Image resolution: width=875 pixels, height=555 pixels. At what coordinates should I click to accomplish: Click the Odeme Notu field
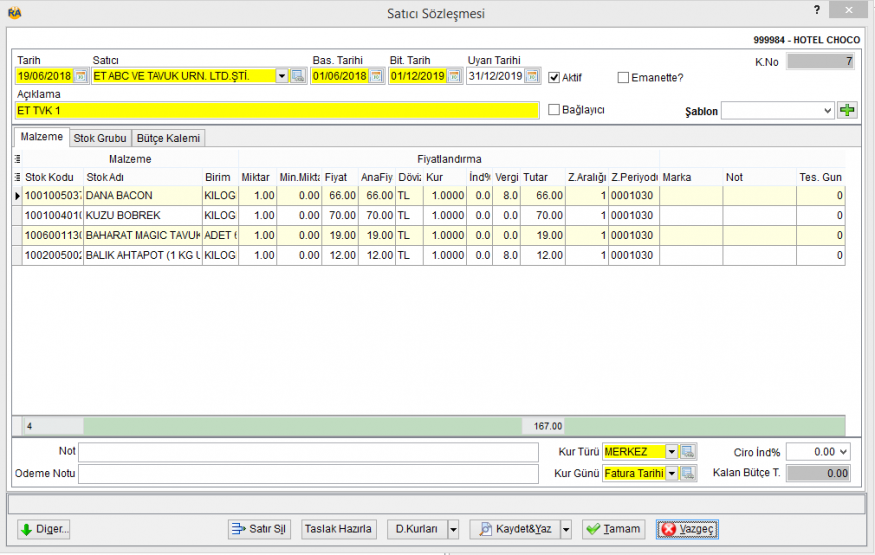tap(309, 473)
